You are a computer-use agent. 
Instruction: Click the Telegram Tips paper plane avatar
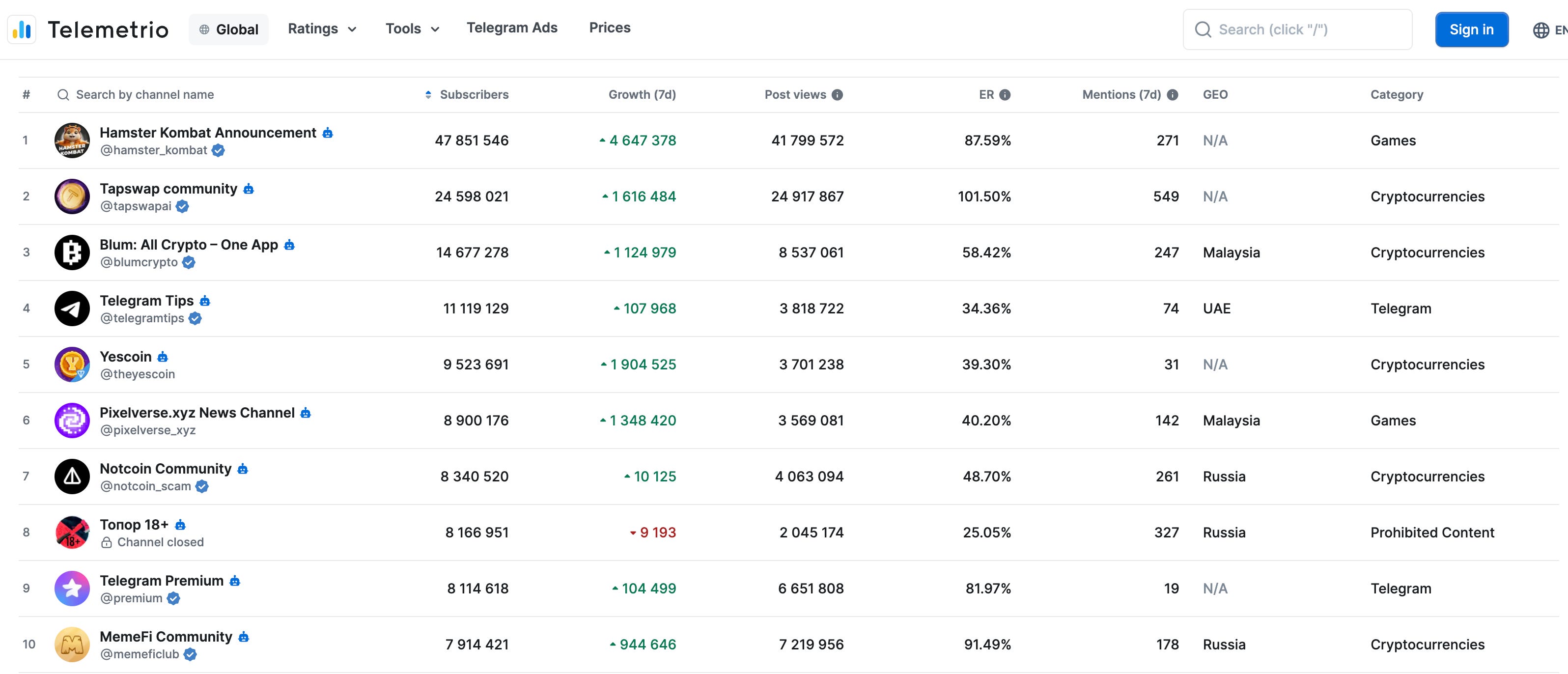pos(72,308)
